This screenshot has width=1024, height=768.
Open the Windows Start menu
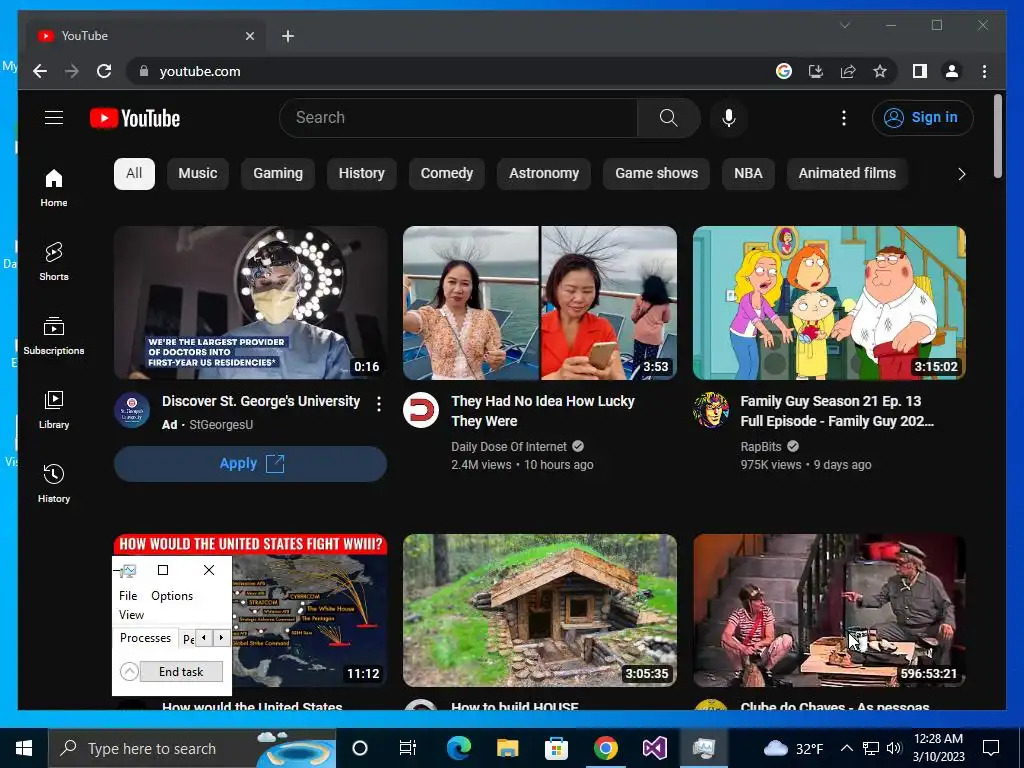[24, 748]
